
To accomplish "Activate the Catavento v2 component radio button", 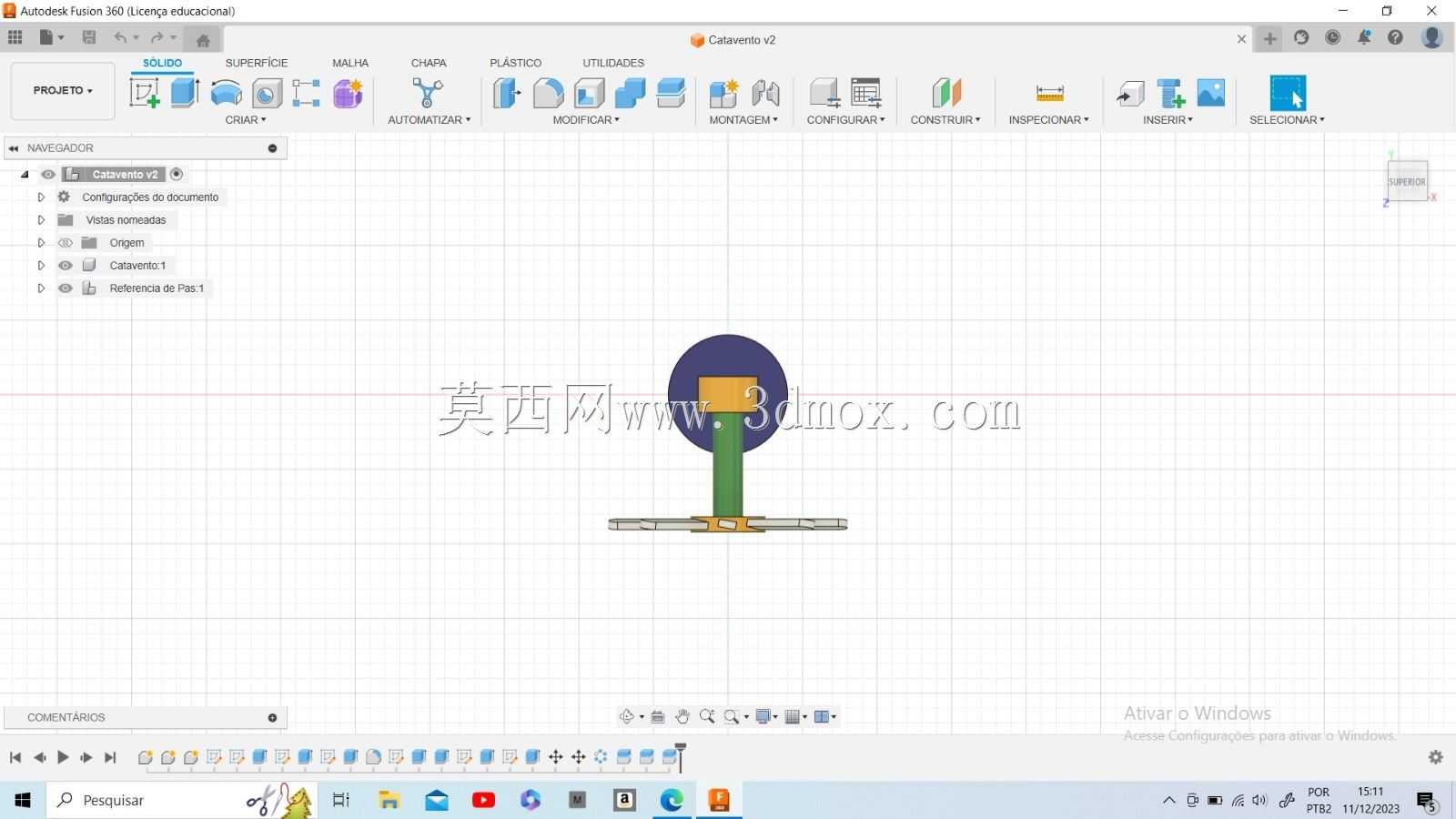I will [x=177, y=175].
